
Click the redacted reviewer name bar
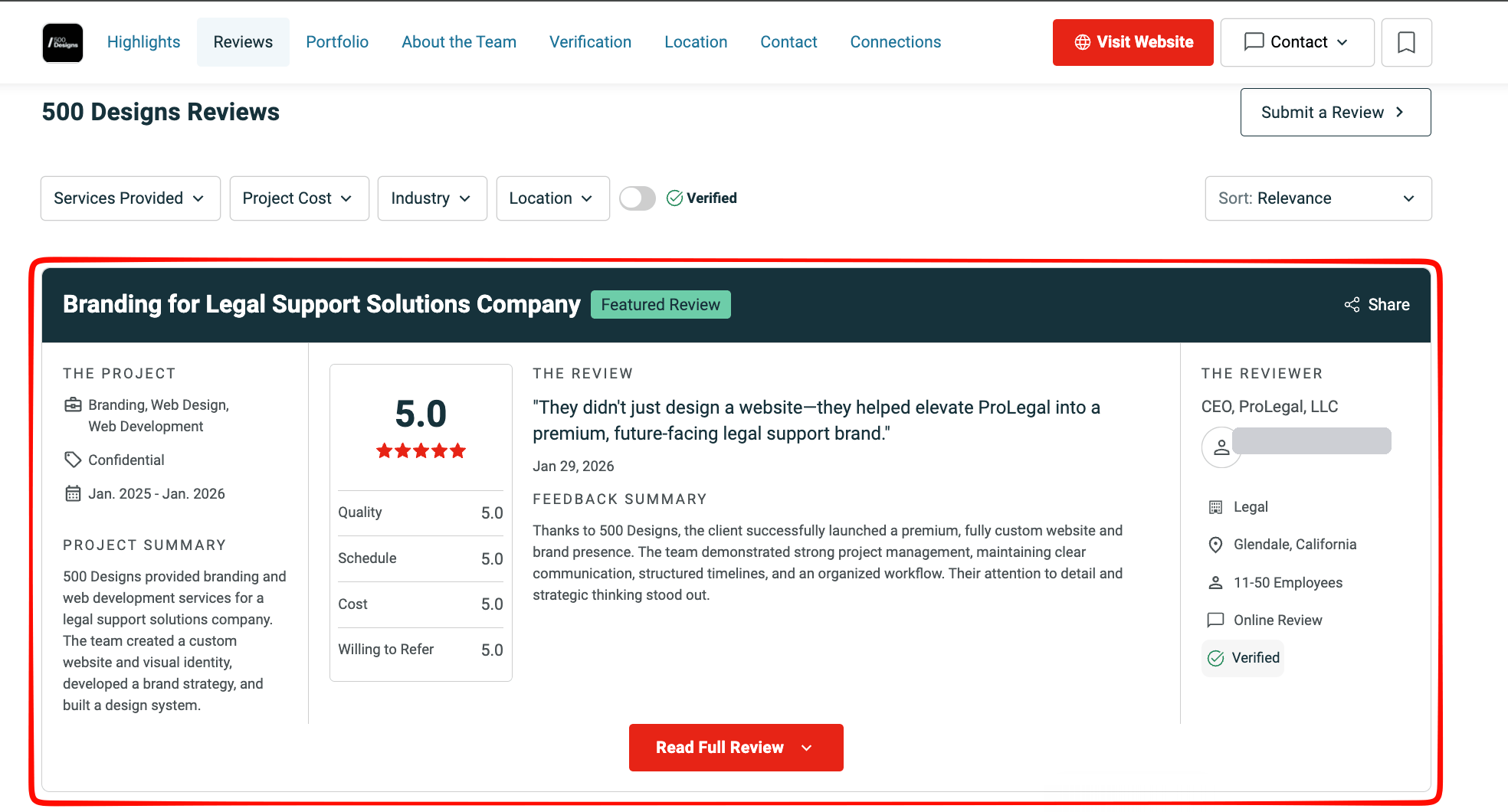click(x=1312, y=441)
